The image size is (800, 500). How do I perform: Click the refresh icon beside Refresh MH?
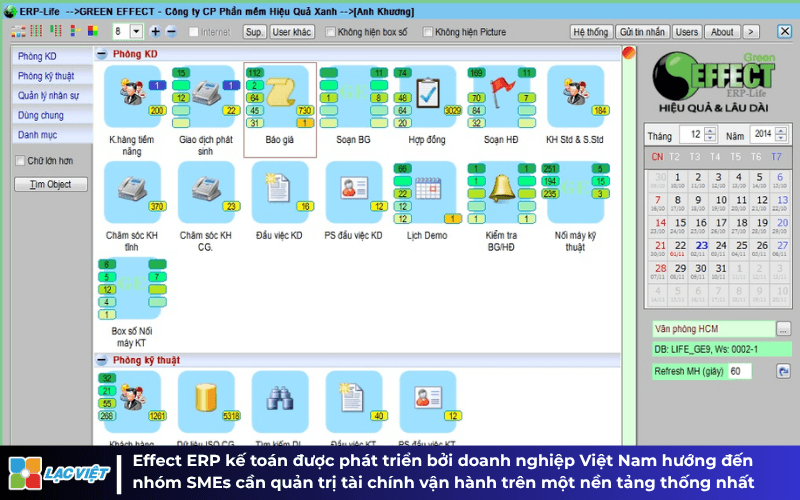pyautogui.click(x=783, y=371)
